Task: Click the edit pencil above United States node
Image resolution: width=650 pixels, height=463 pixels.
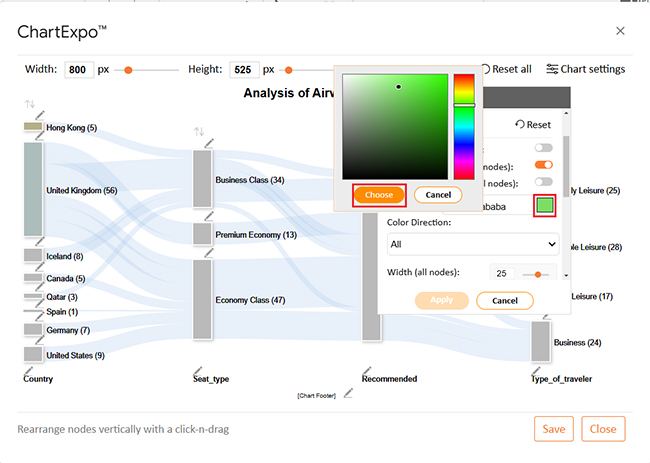Action: 39,340
